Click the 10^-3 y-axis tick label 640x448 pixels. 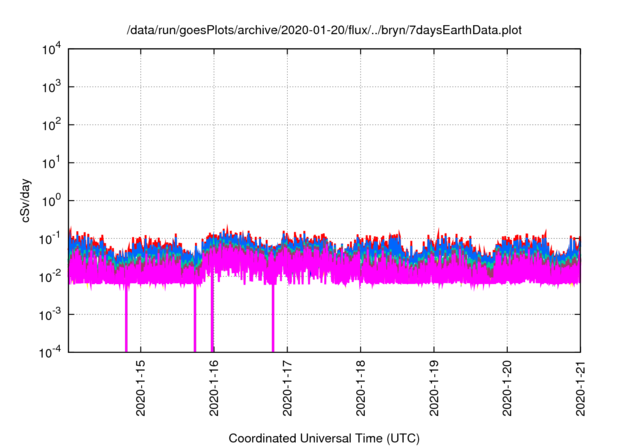click(50, 315)
